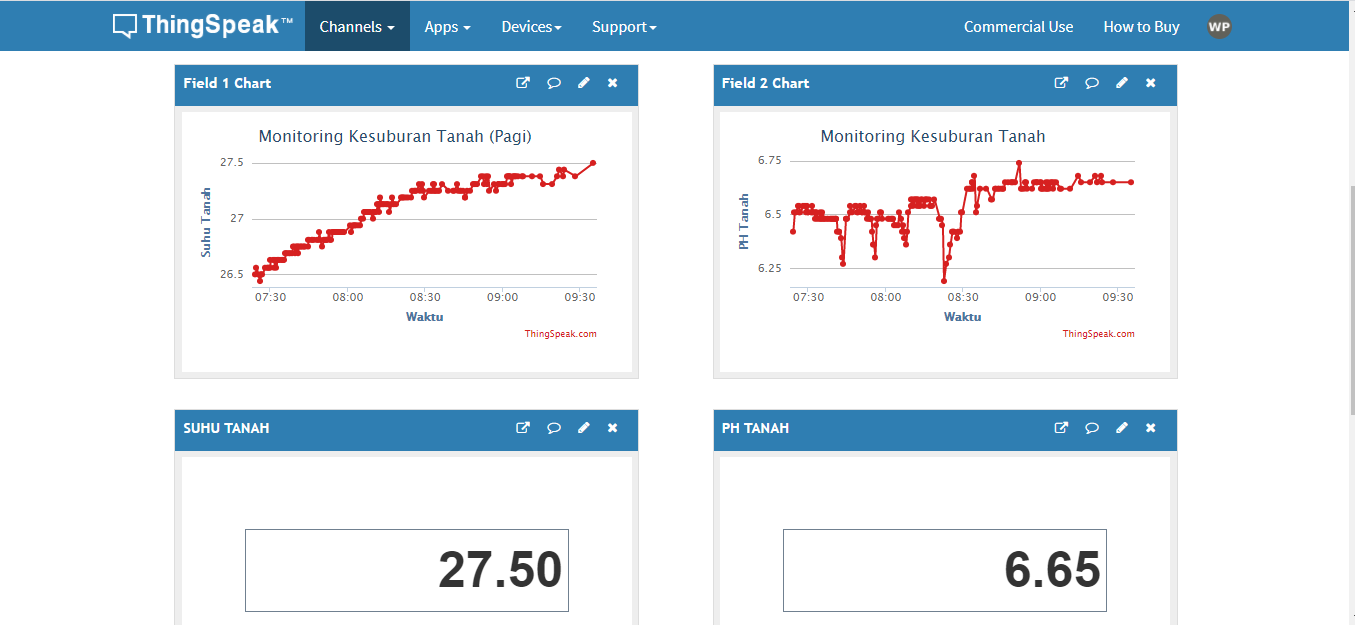This screenshot has width=1355, height=625.
Task: Expand the Apps dropdown menu
Action: click(447, 27)
